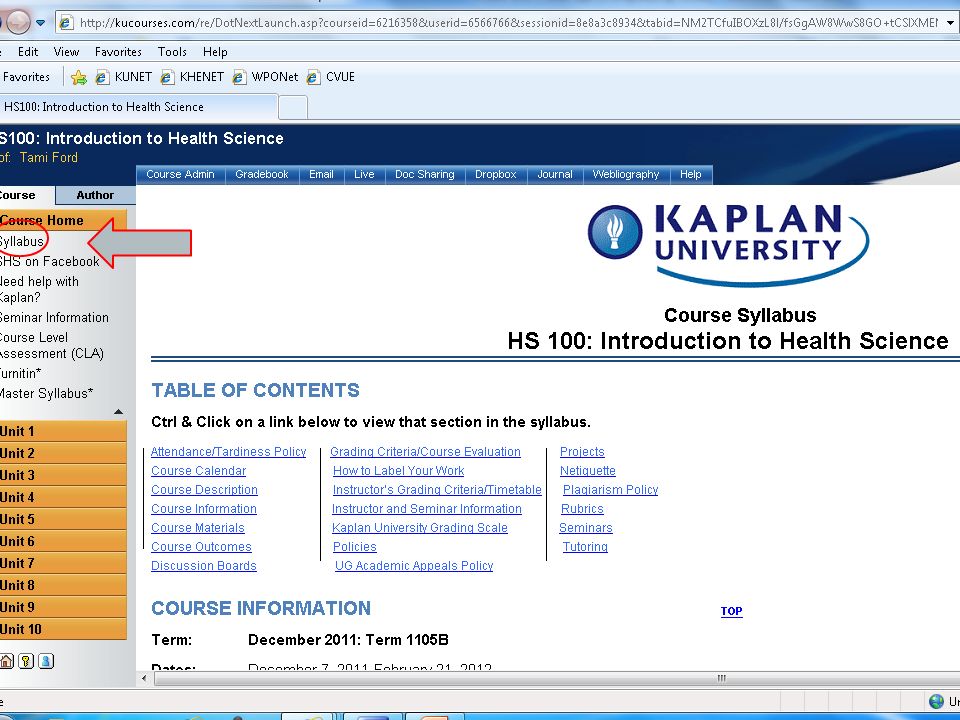This screenshot has height=720, width=960.
Task: Switch to the Author tab
Action: [95, 195]
